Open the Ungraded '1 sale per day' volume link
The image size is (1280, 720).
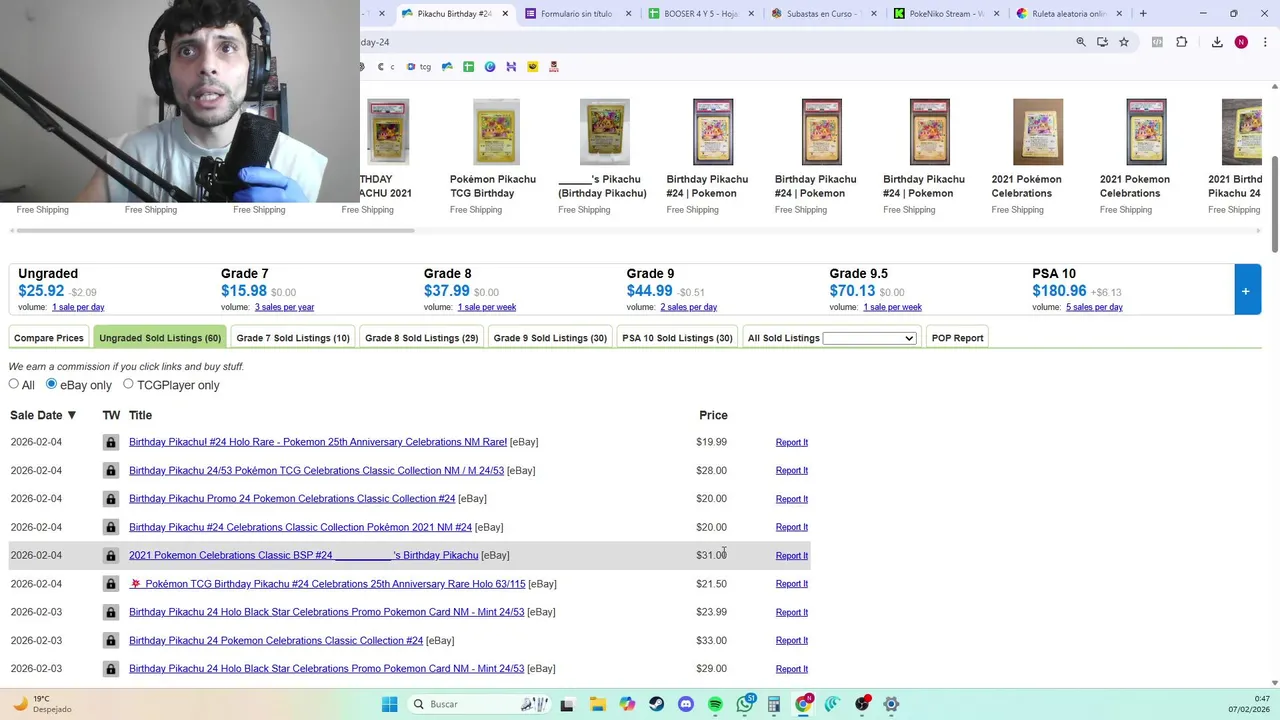(x=78, y=307)
